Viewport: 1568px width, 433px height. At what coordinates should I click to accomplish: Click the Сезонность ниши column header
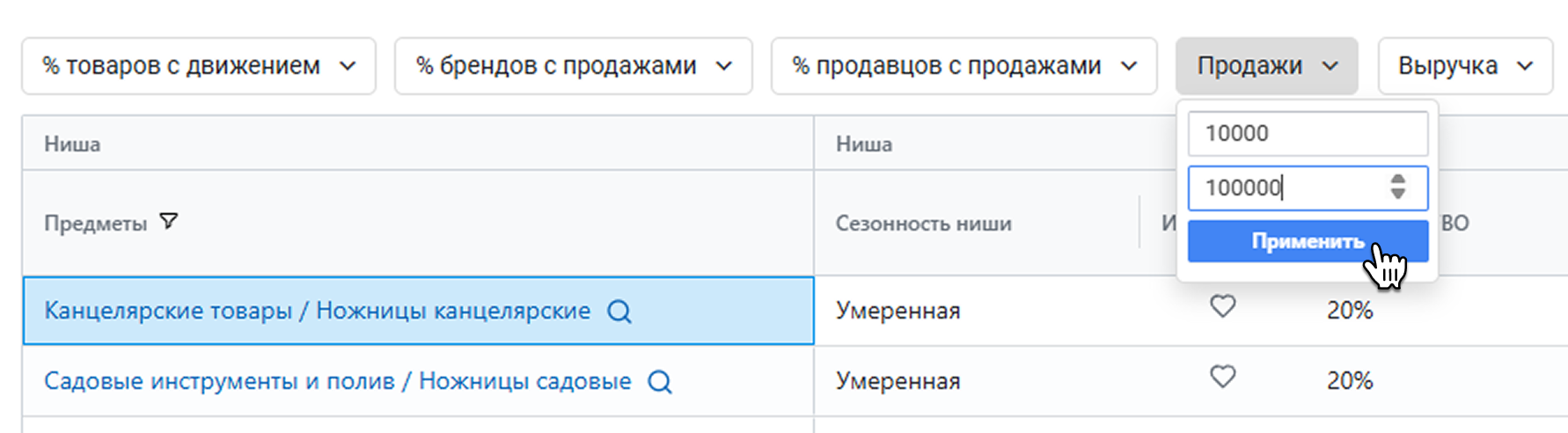click(x=924, y=224)
